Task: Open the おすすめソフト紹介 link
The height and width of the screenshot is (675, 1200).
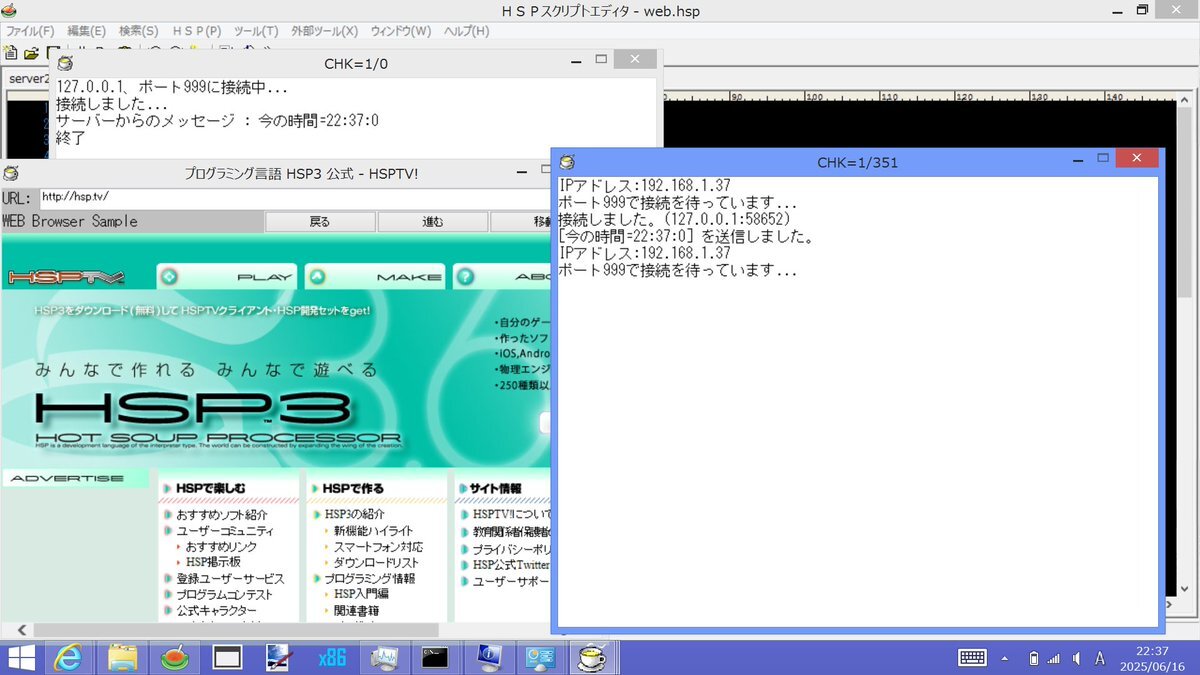Action: coord(222,514)
